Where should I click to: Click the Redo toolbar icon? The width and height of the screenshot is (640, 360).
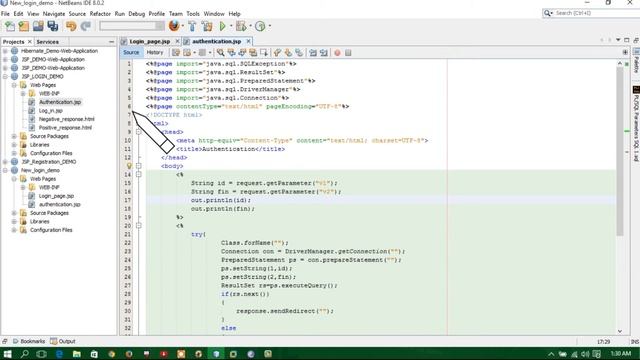click(85, 26)
